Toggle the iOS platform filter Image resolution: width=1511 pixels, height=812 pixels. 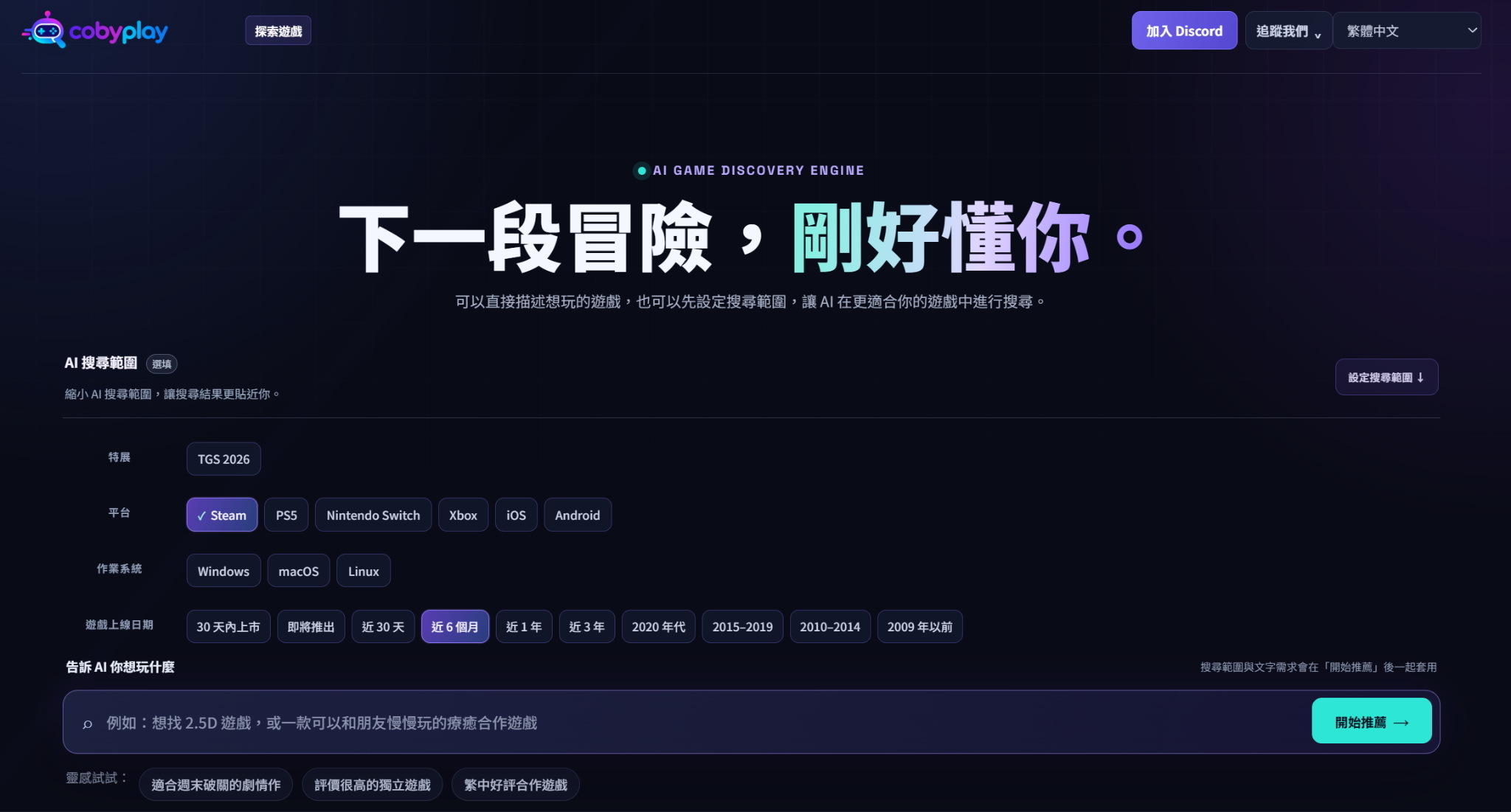point(516,515)
